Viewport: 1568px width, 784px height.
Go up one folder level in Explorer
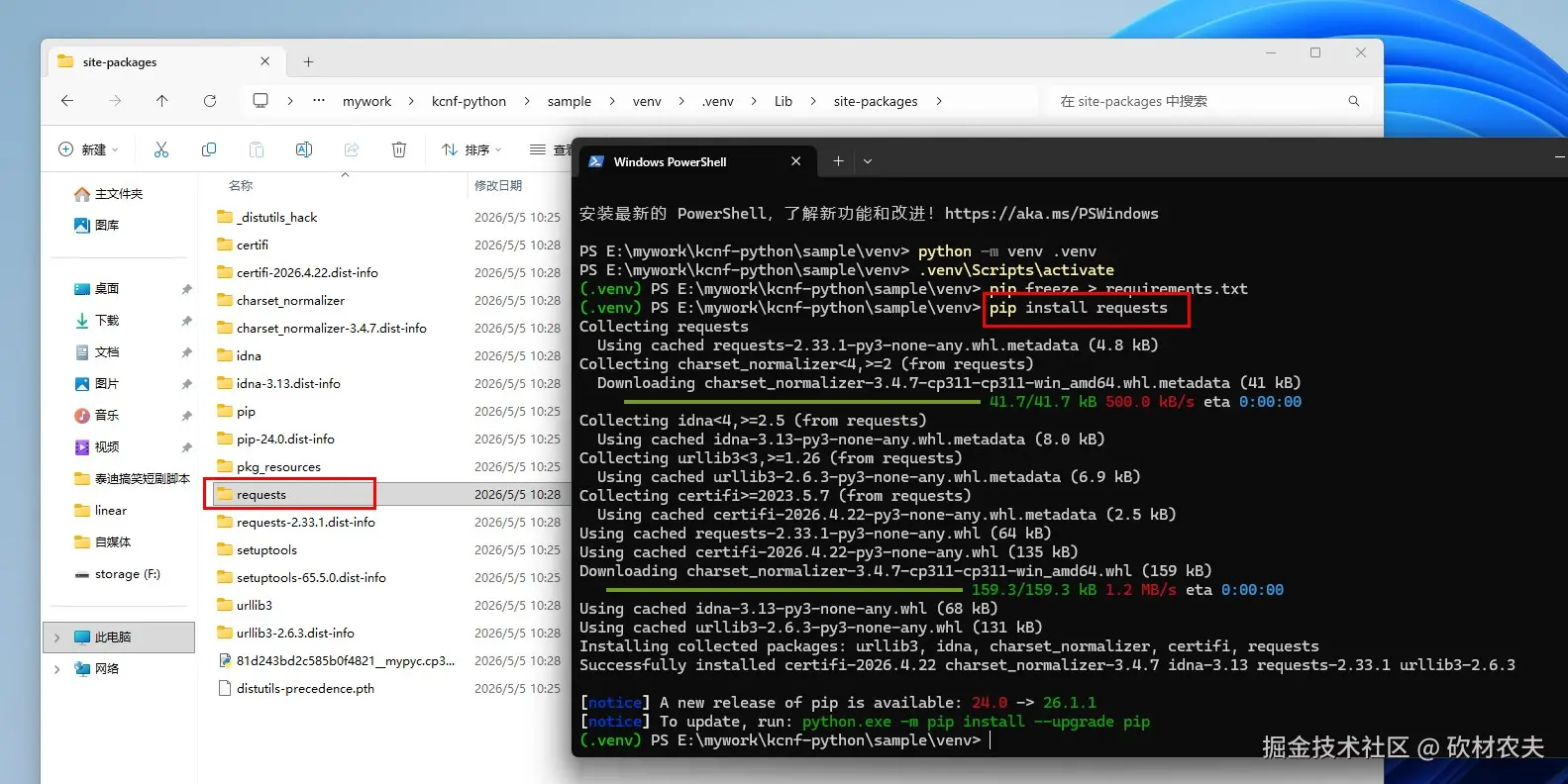162,101
